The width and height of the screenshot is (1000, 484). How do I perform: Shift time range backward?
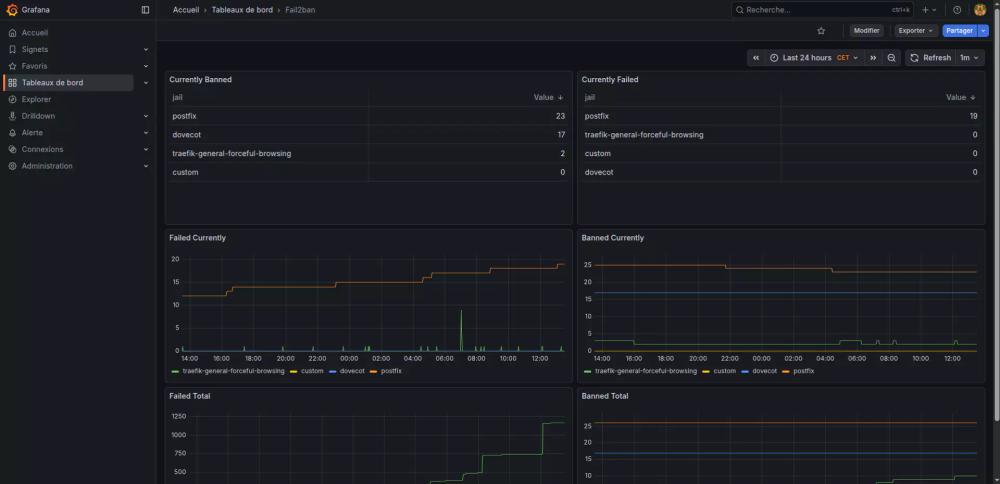point(756,58)
